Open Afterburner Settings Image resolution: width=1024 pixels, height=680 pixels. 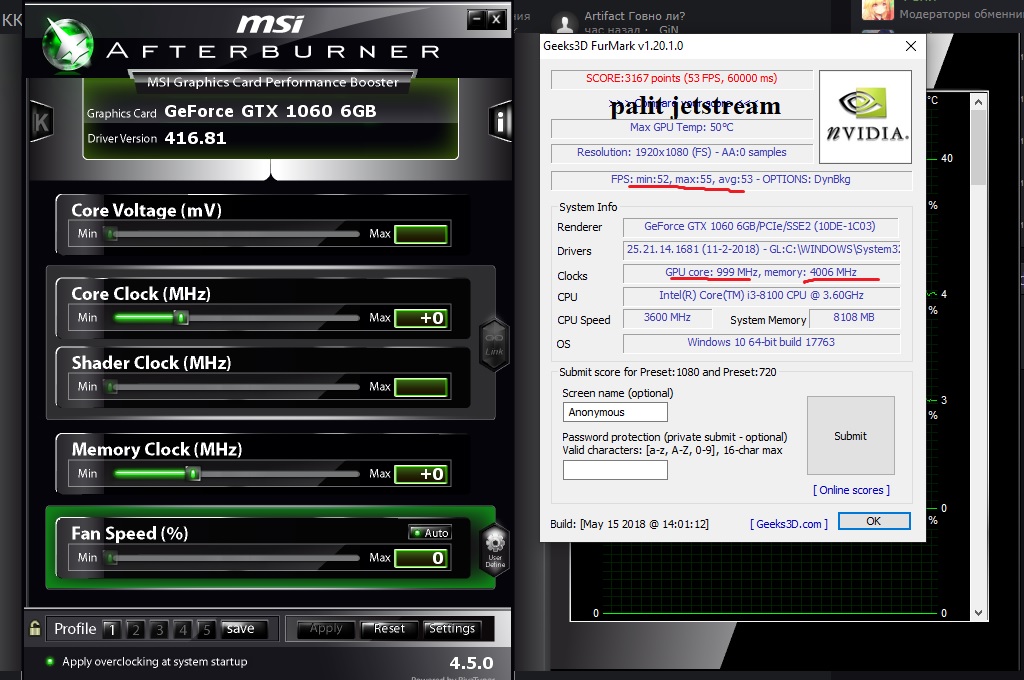pyautogui.click(x=452, y=628)
